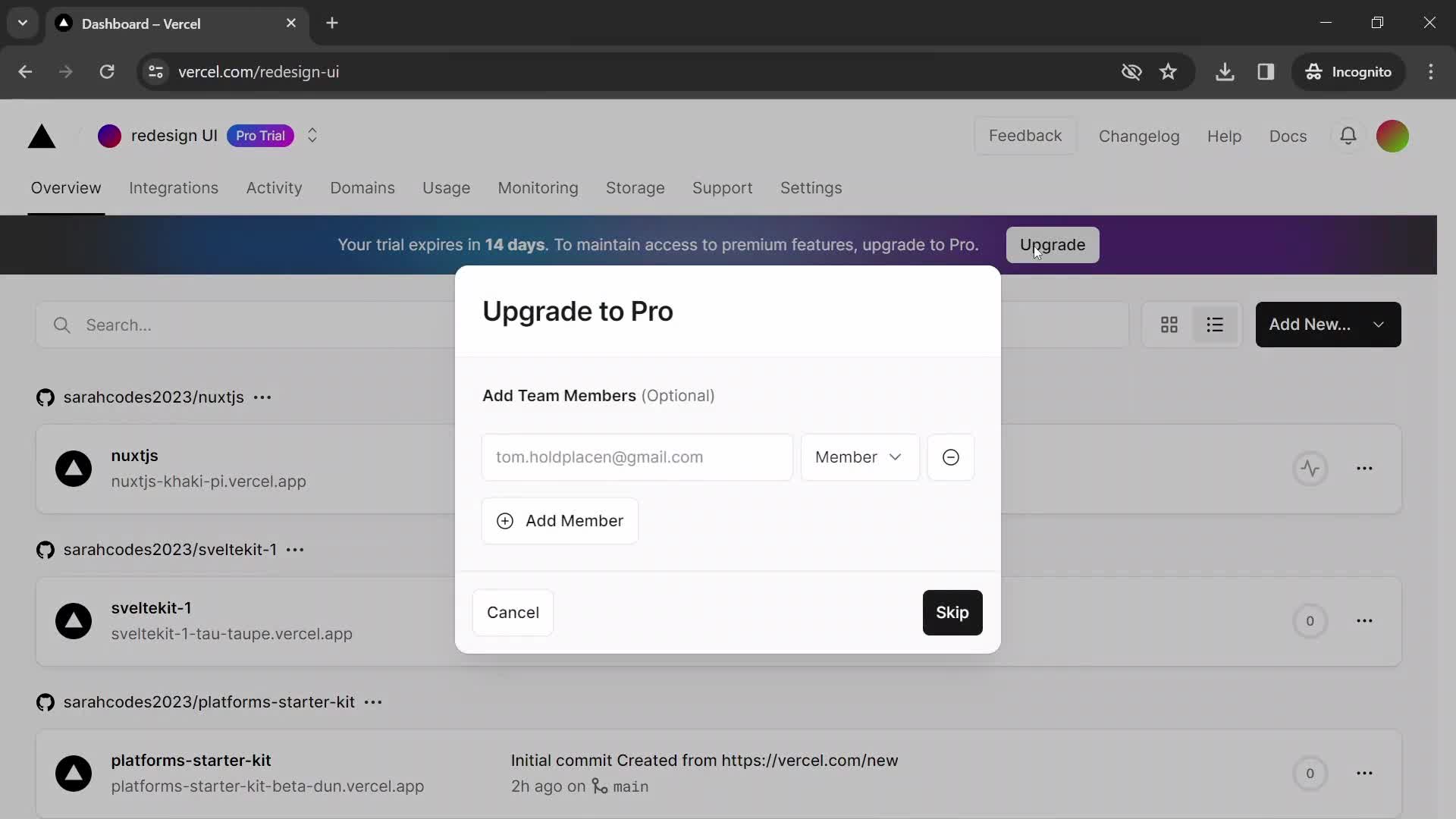Viewport: 1456px width, 819px height.
Task: Toggle incognito mode indicator in address bar
Action: 1350,72
